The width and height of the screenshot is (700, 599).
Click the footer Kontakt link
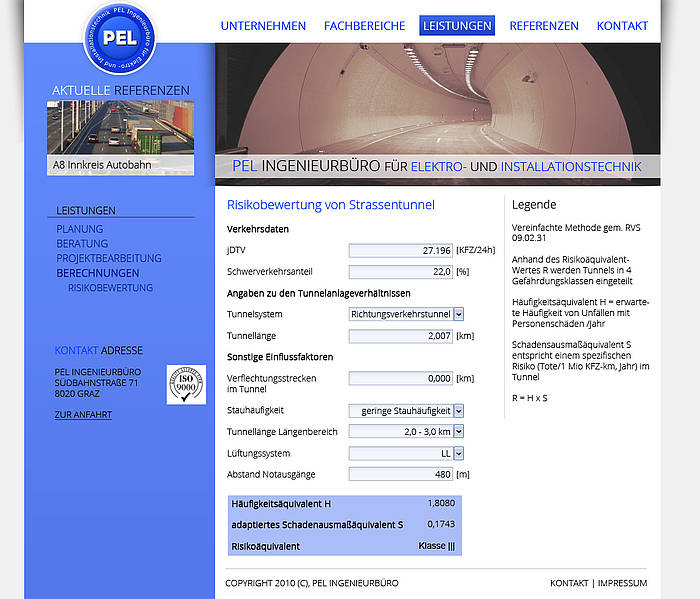click(569, 583)
